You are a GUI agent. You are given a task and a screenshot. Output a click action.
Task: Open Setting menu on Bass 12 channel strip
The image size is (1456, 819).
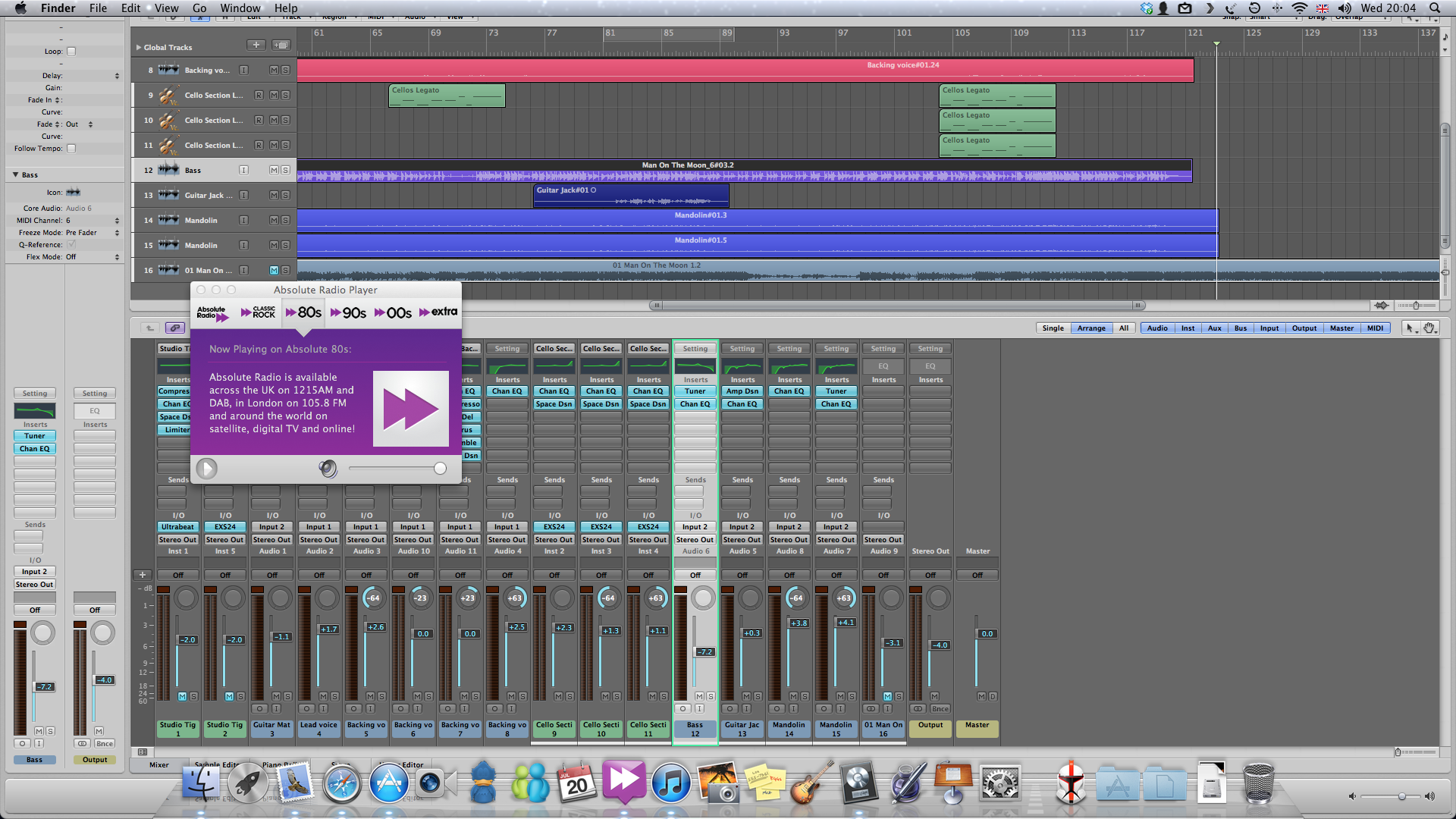pyautogui.click(x=695, y=349)
